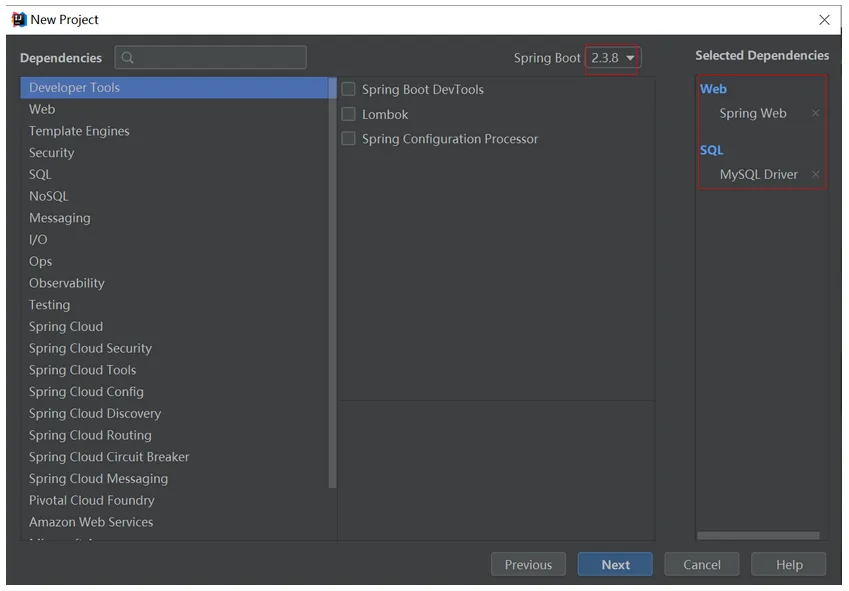Choose Spring Cloud Circuit Breaker category
This screenshot has width=849, height=591.
pos(174,457)
